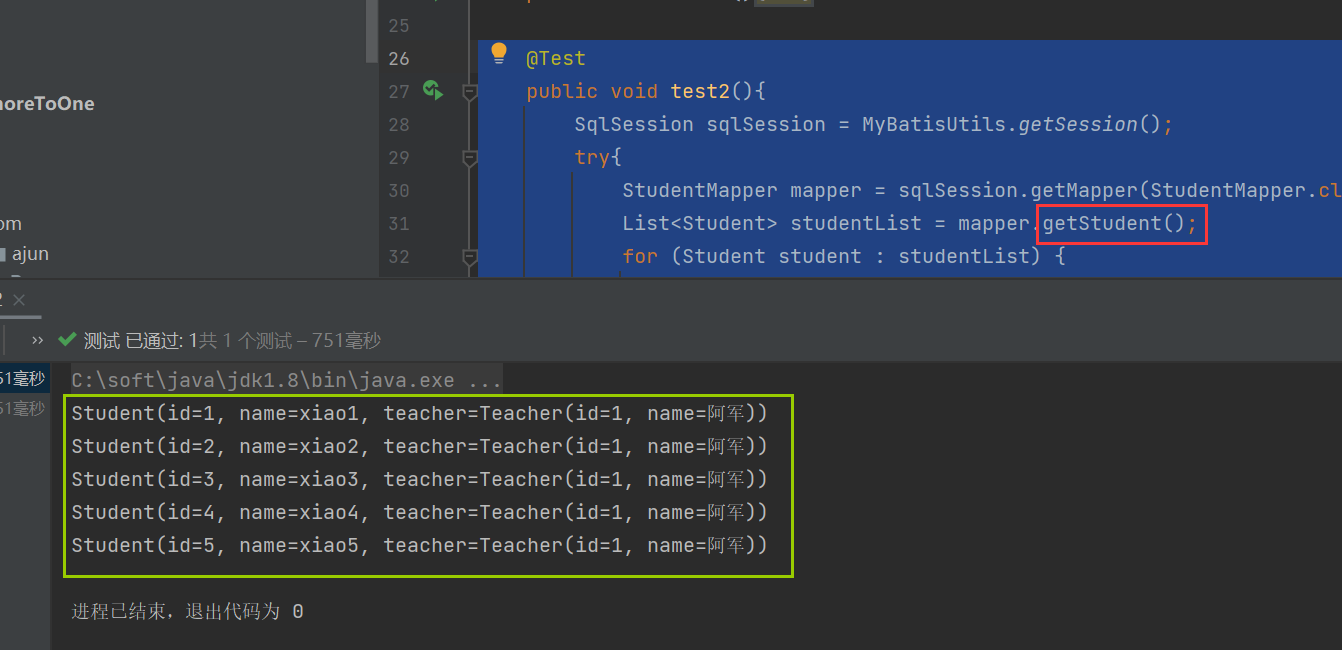
Task: Select the ajun package folder
Action: [29, 254]
